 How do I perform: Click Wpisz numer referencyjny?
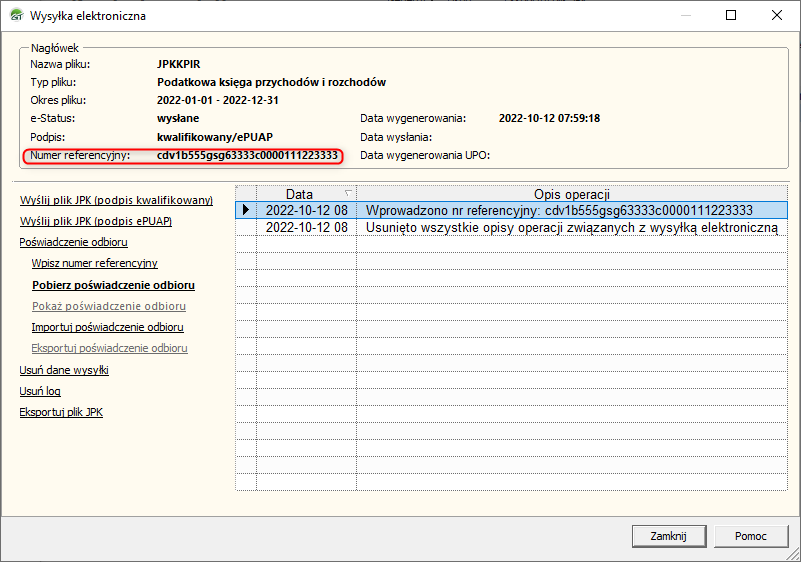(x=95, y=263)
